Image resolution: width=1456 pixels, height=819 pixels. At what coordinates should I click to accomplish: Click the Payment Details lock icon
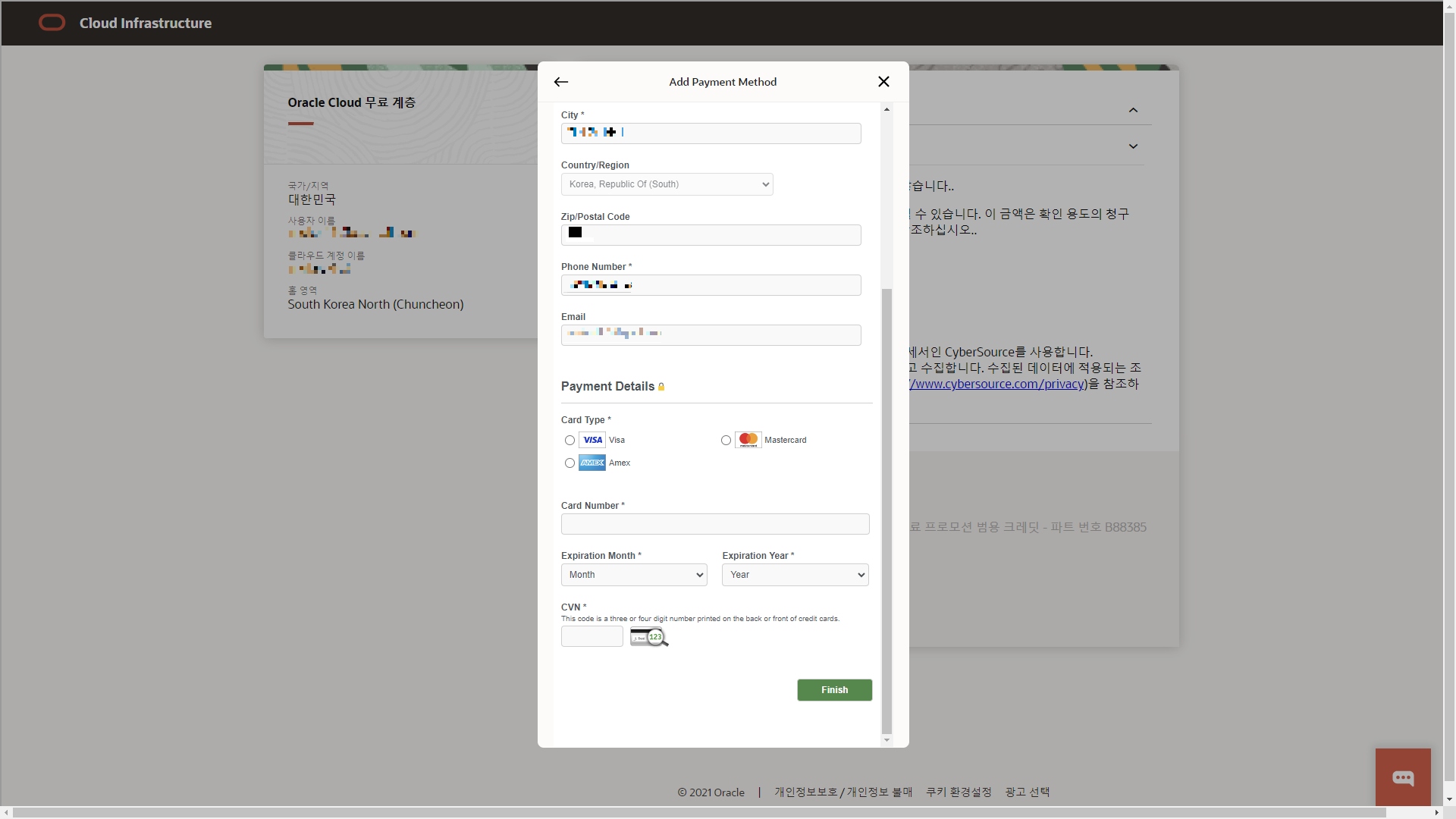click(661, 387)
